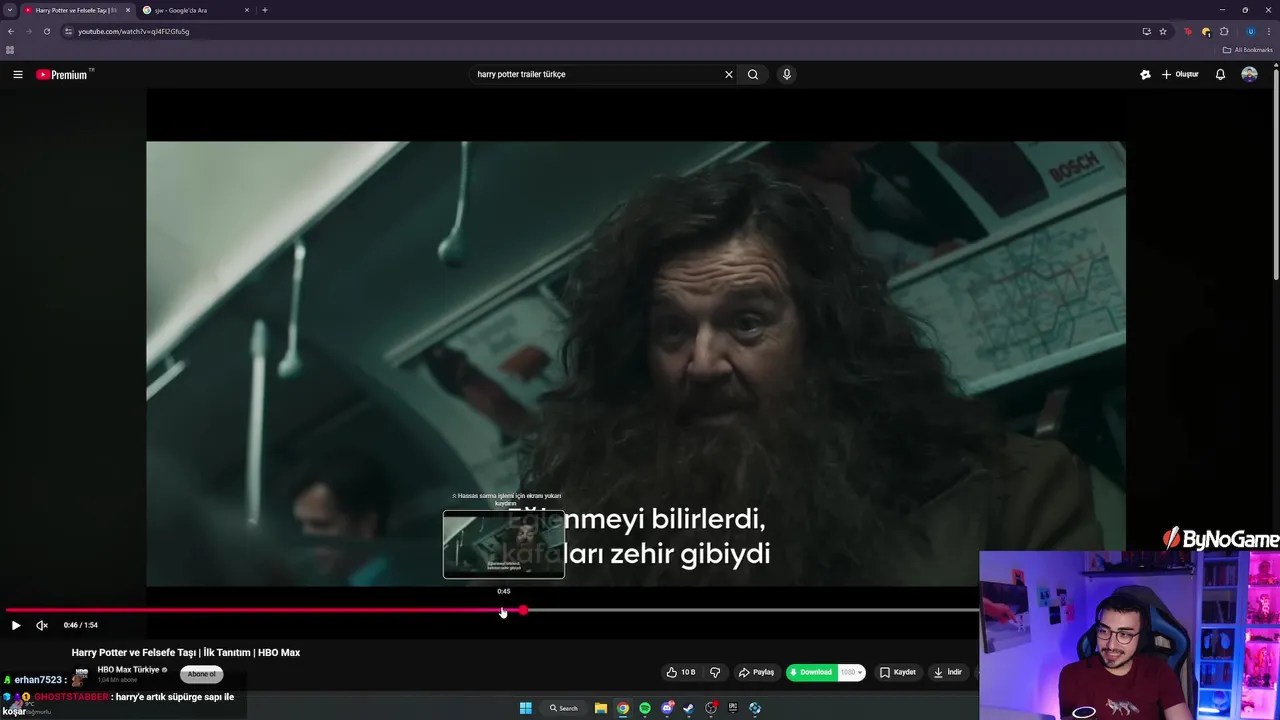Share the video via Paylaş
Image resolution: width=1280 pixels, height=720 pixels.
pos(756,672)
